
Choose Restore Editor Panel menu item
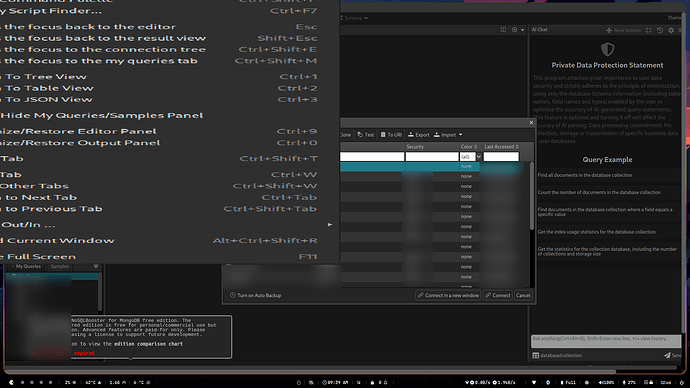pos(169,132)
